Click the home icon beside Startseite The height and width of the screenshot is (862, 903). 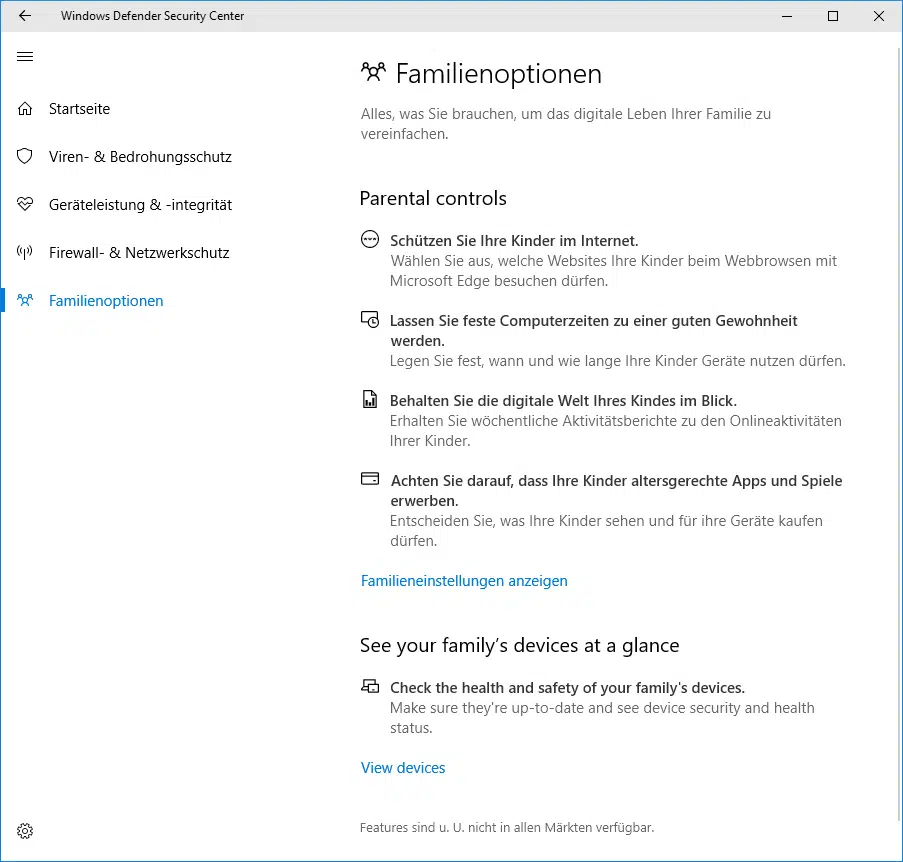click(25, 109)
